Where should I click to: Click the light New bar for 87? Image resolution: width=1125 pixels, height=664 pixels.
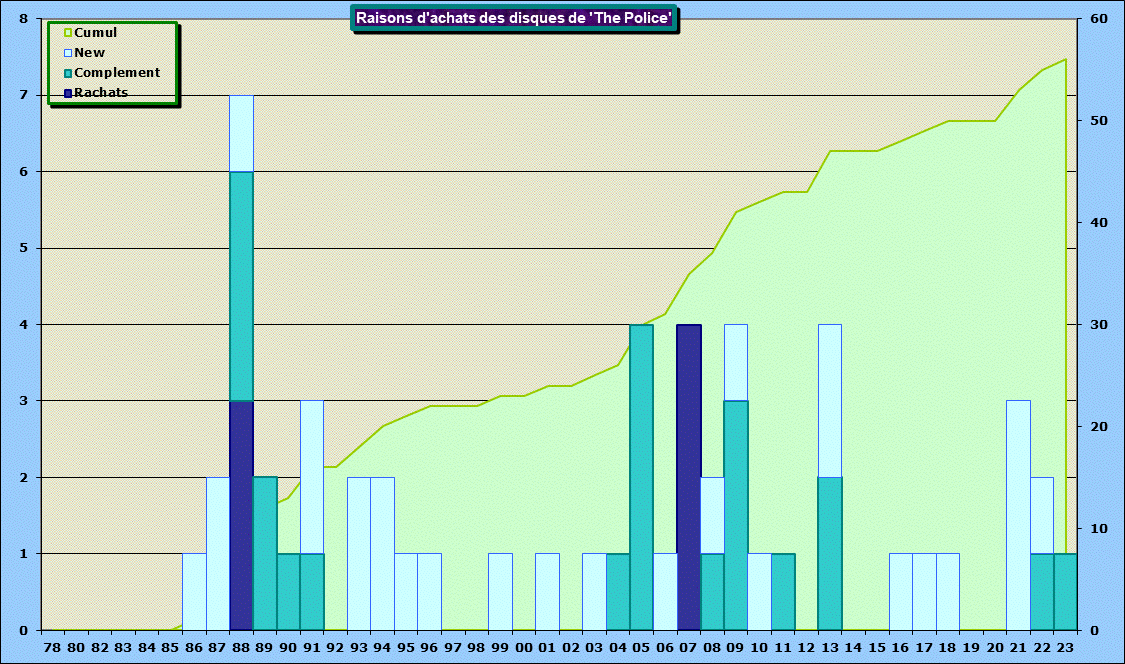point(218,553)
